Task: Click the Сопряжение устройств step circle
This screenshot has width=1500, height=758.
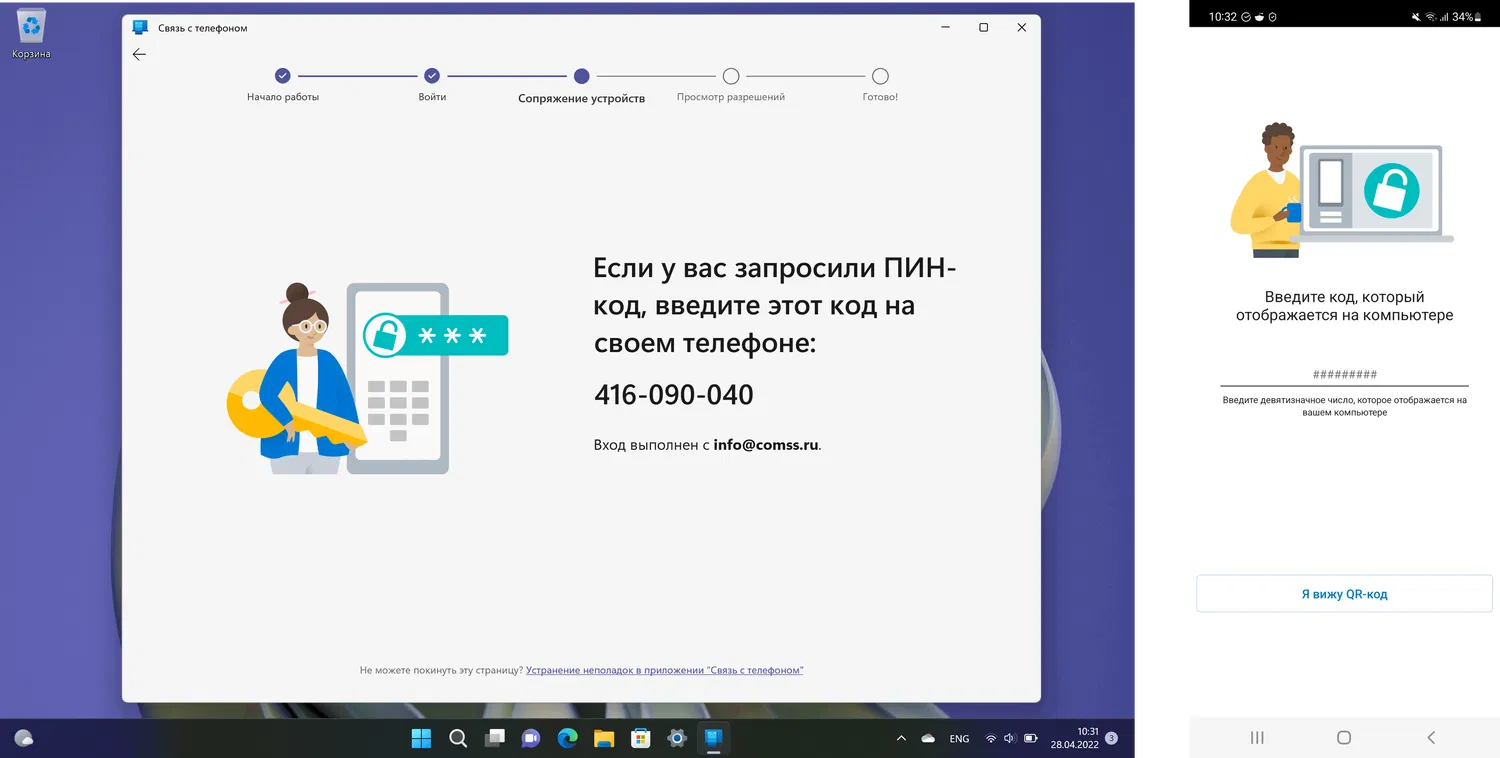Action: 582,76
